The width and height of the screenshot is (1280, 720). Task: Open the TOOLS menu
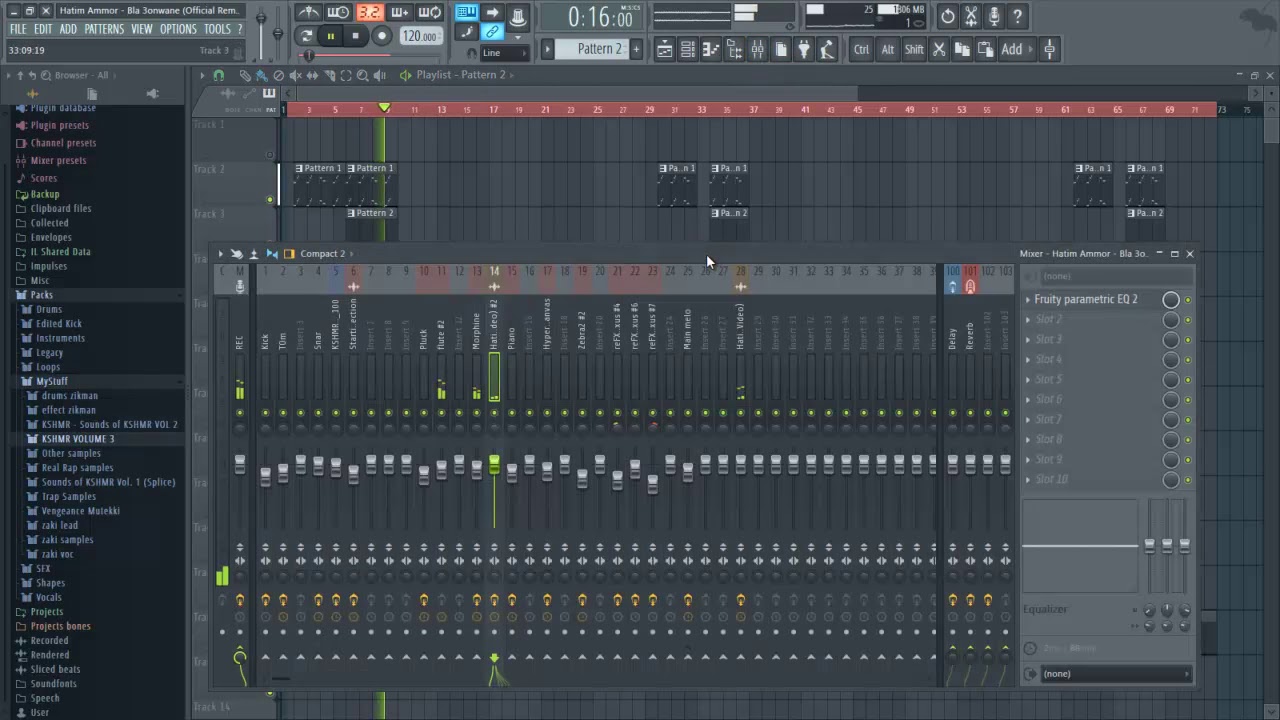[217, 29]
